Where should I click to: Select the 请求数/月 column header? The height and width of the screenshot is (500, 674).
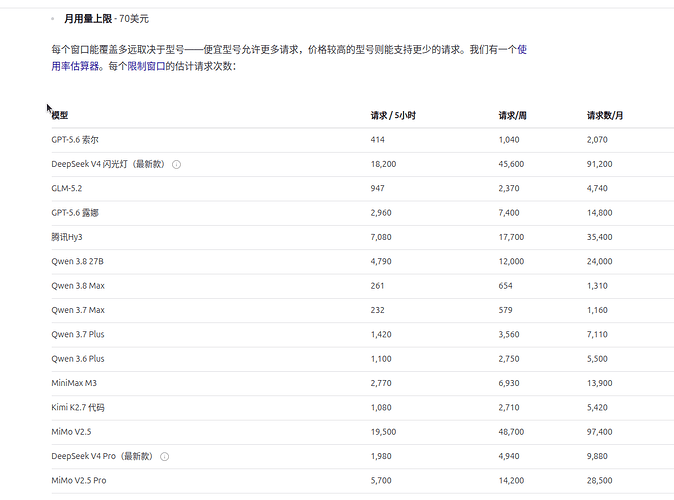(605, 115)
